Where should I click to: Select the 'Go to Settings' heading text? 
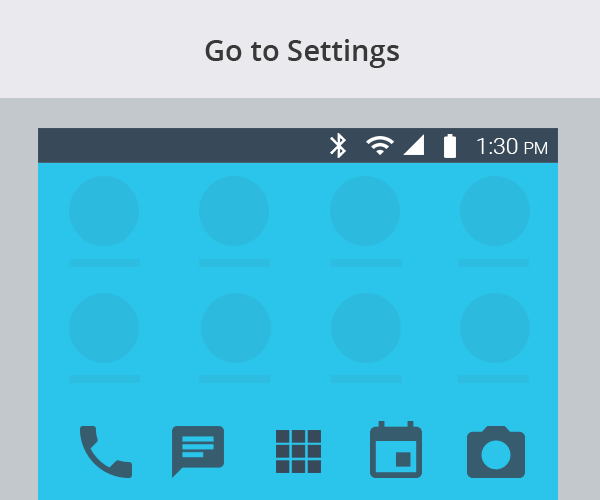click(302, 51)
